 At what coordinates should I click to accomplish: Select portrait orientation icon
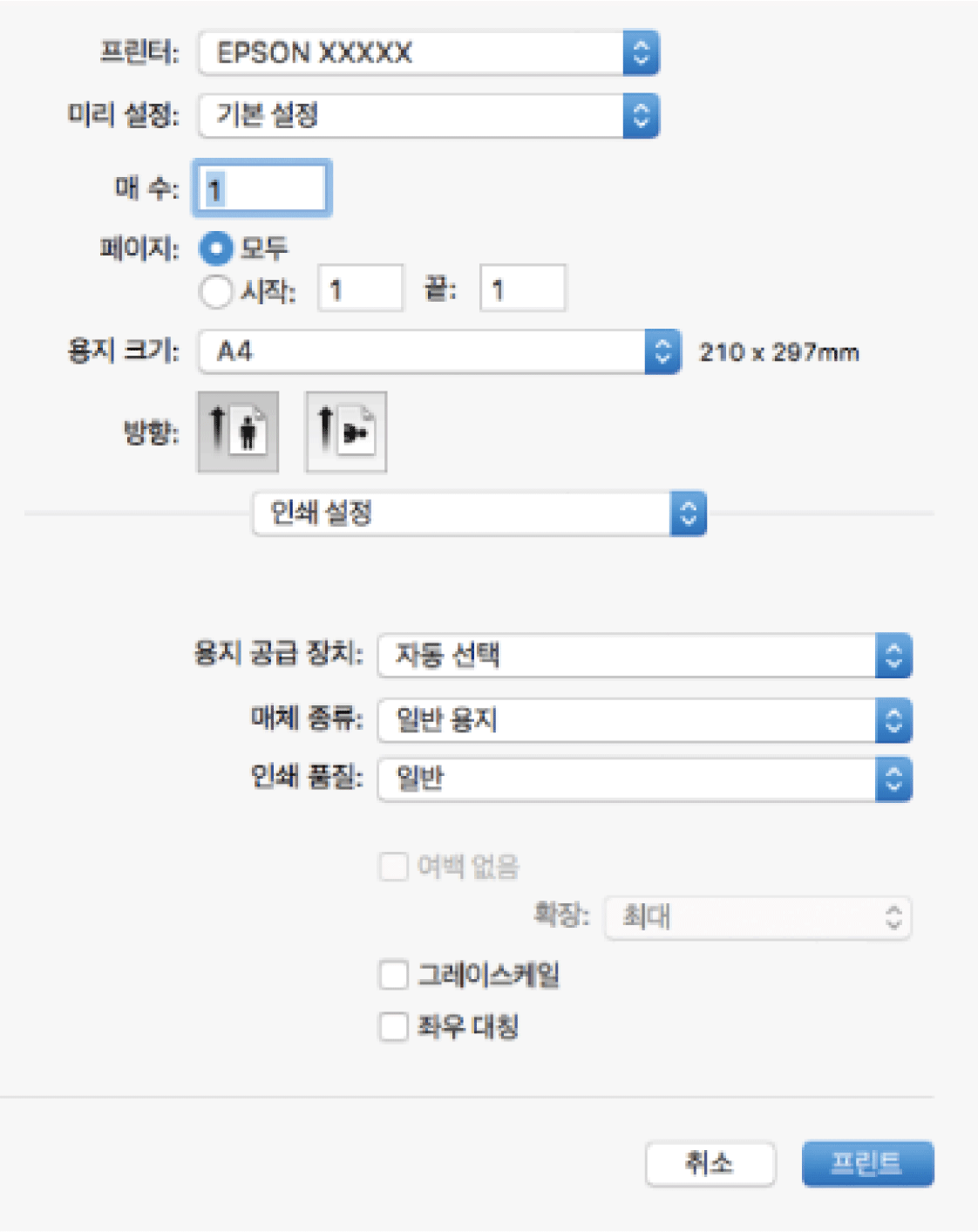pos(238,432)
